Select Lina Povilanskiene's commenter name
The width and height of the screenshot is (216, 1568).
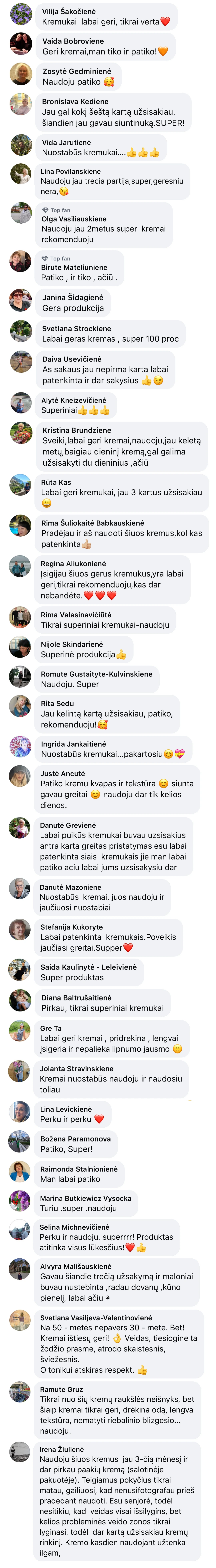[71, 172]
